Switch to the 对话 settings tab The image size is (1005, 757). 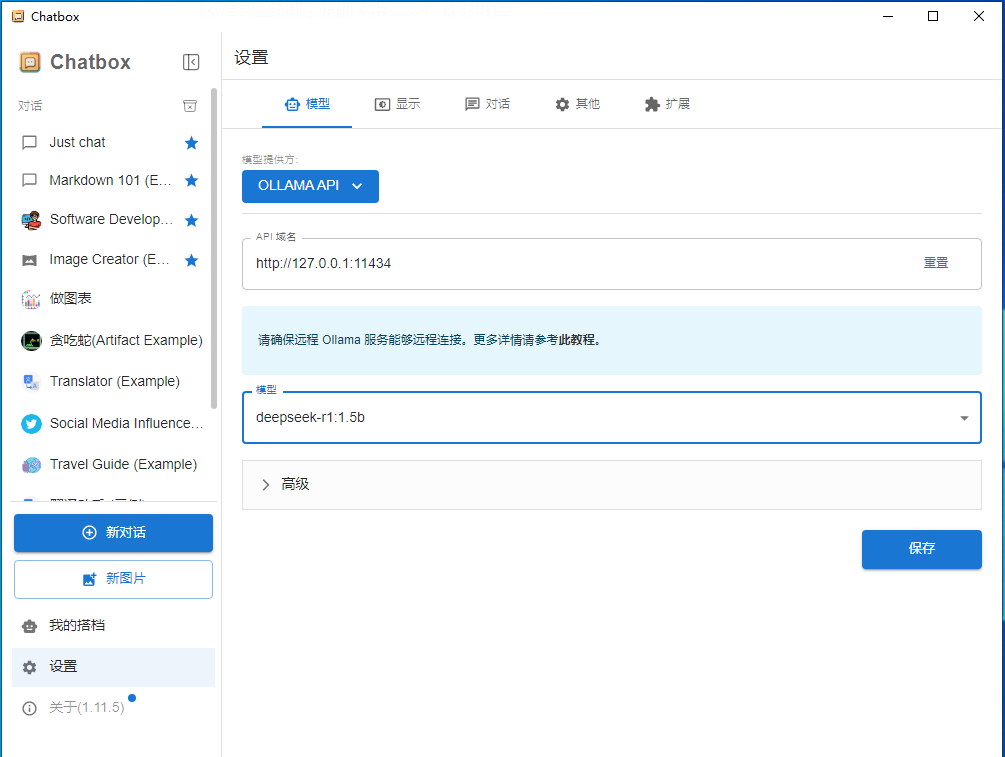(487, 104)
